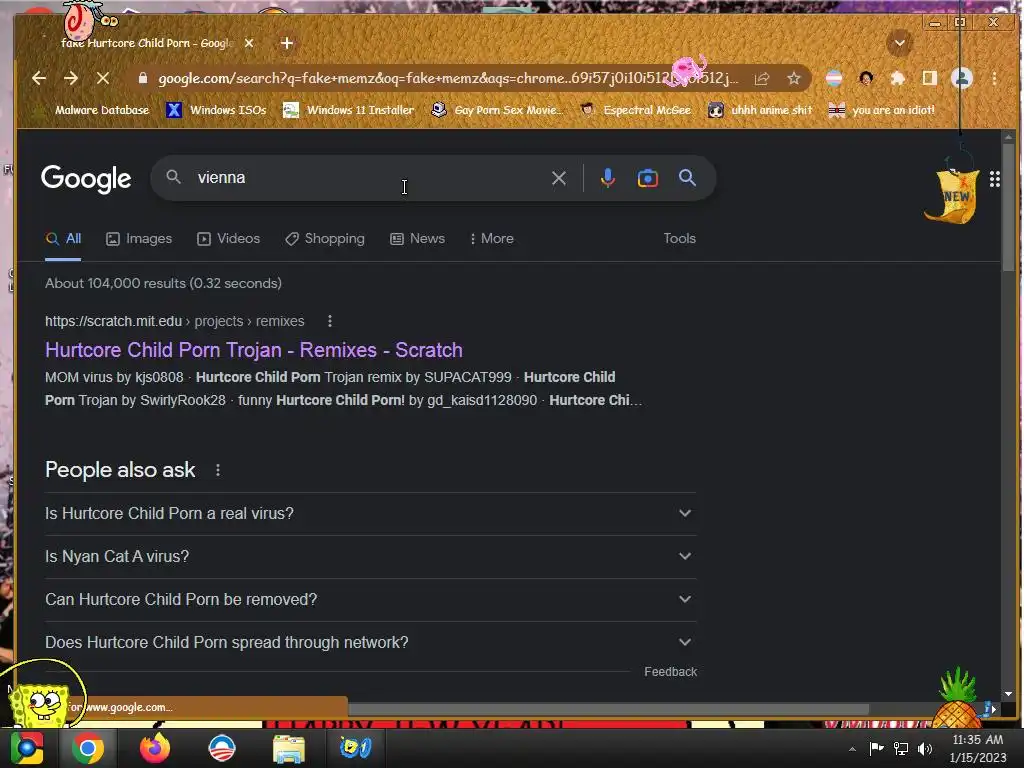The height and width of the screenshot is (768, 1024).
Task: Go back to the previous page
Action: click(39, 78)
